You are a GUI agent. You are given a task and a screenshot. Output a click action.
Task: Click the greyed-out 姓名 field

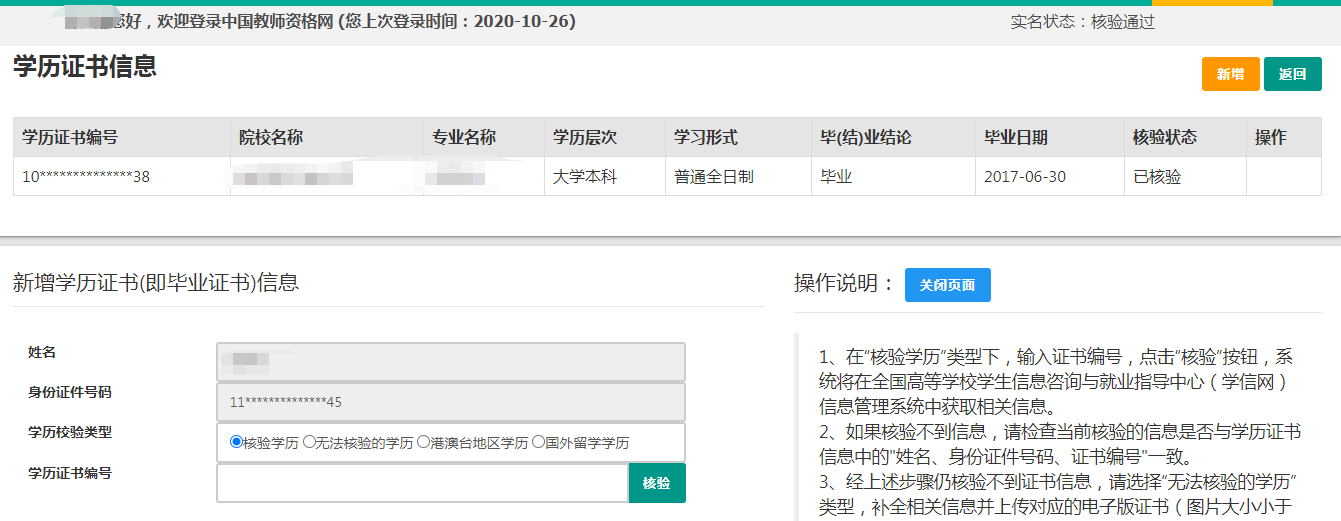click(x=450, y=362)
